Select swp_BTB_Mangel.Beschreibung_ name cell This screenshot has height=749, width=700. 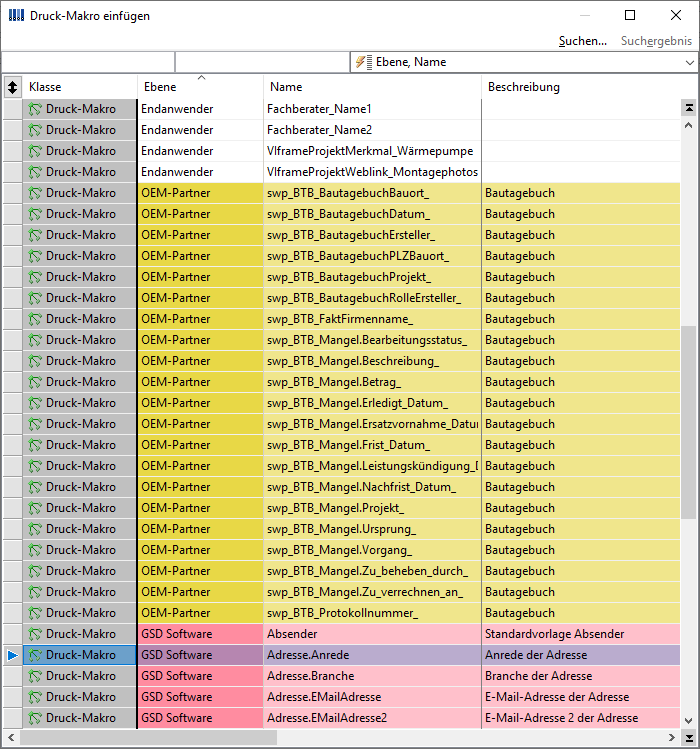[372, 361]
